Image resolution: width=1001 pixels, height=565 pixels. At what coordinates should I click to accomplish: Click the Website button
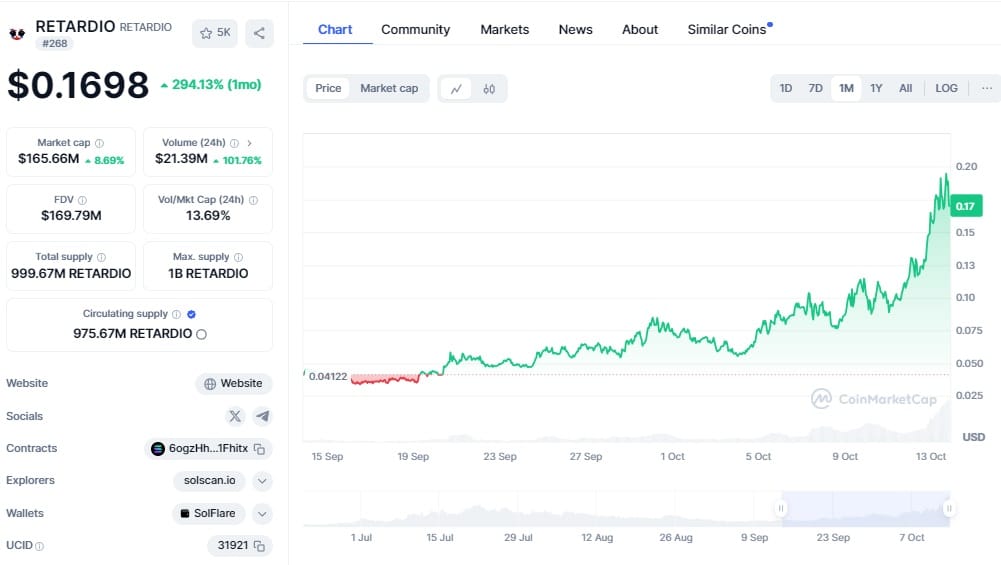[233, 383]
